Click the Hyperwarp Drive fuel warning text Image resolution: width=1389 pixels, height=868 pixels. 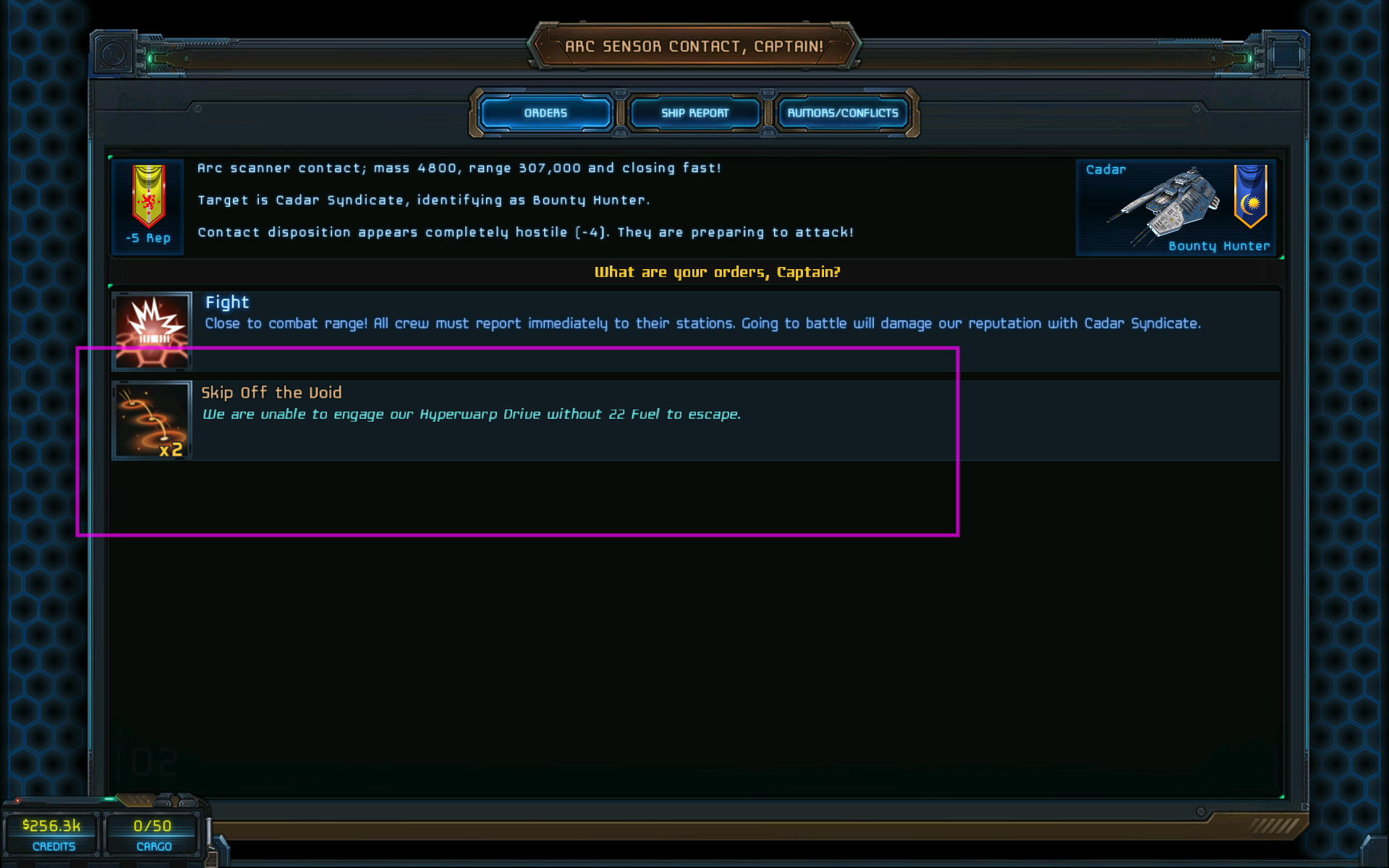click(x=472, y=414)
